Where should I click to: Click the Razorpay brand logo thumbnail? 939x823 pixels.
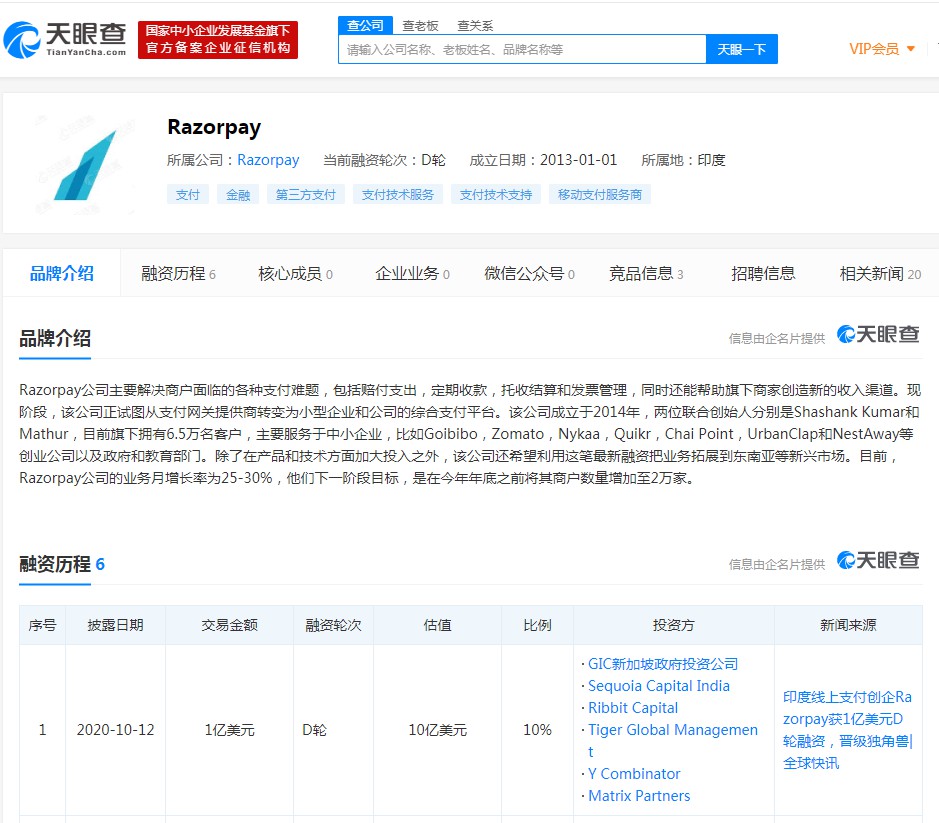pyautogui.click(x=84, y=165)
